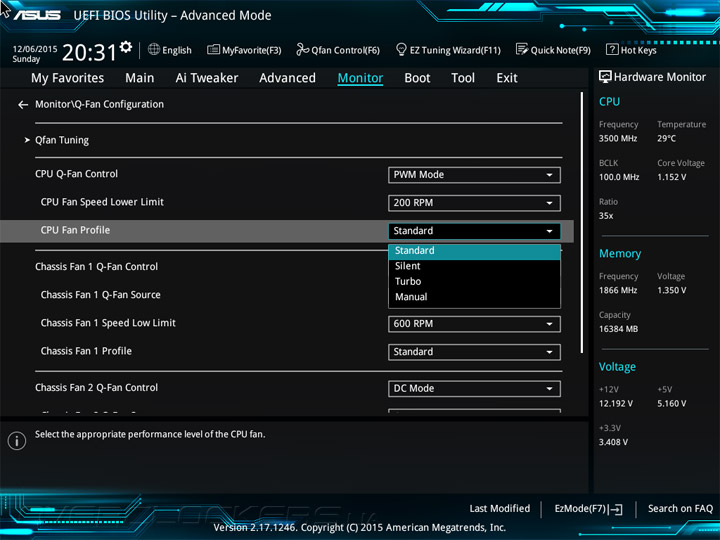Click Core Voltage 1.152 V value

[672, 177]
